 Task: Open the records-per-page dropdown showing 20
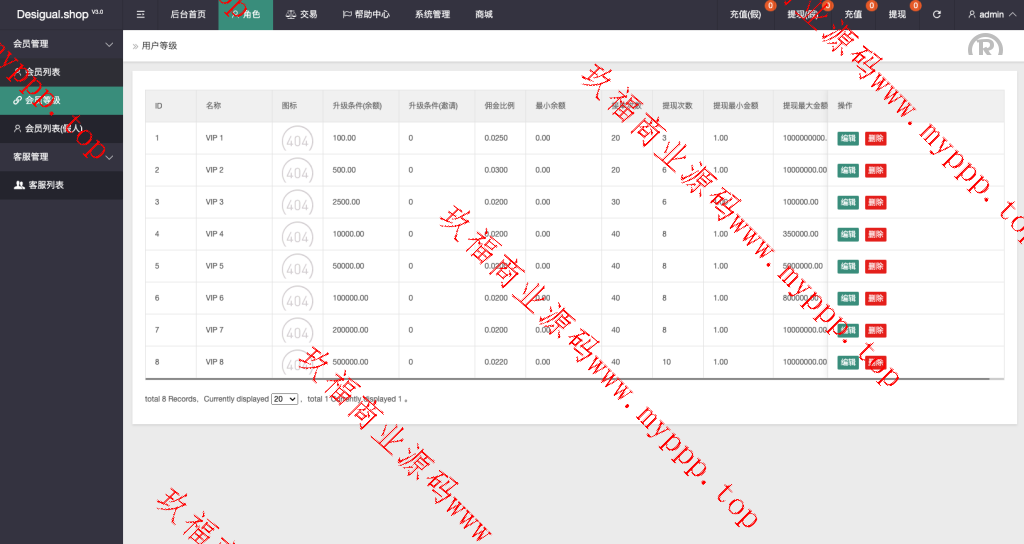click(285, 399)
